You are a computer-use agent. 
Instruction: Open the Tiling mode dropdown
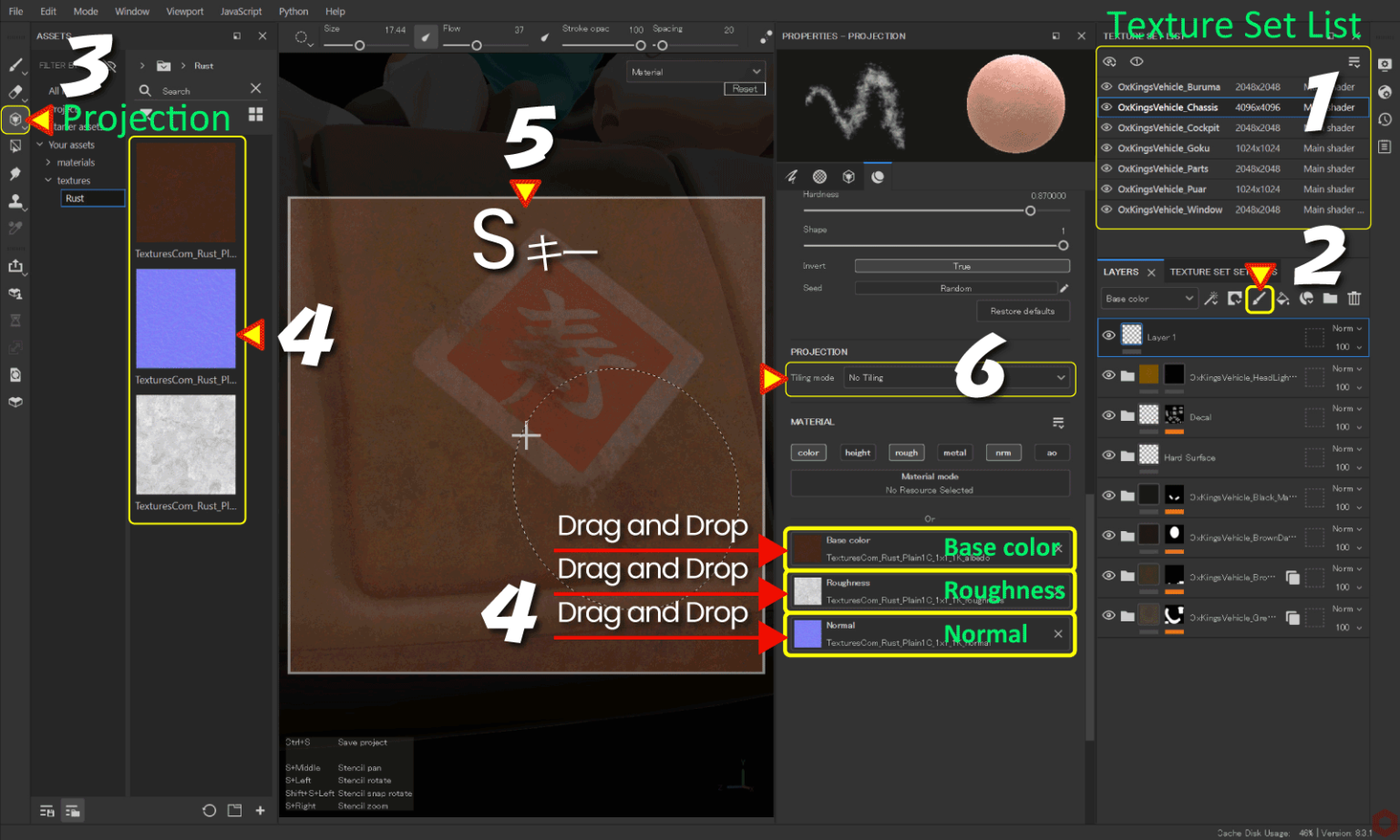[957, 377]
